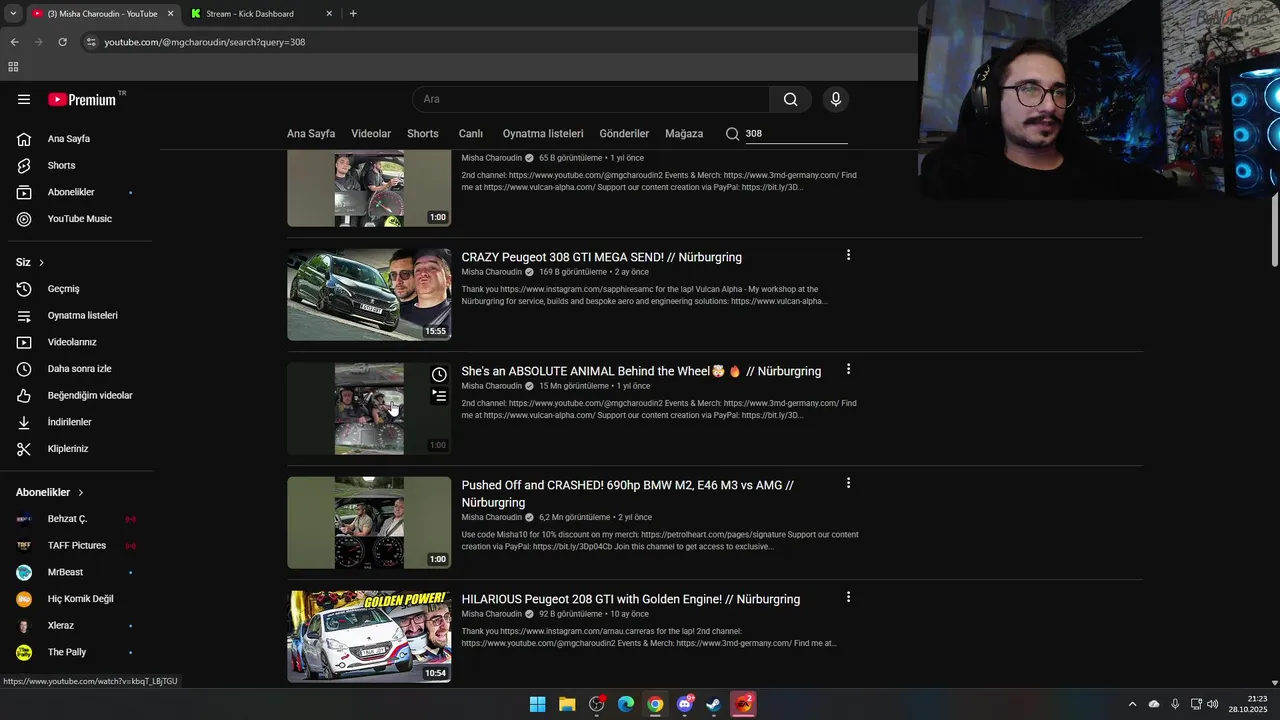Click the main Ara search input field
Image resolution: width=1280 pixels, height=720 pixels.
(x=591, y=99)
